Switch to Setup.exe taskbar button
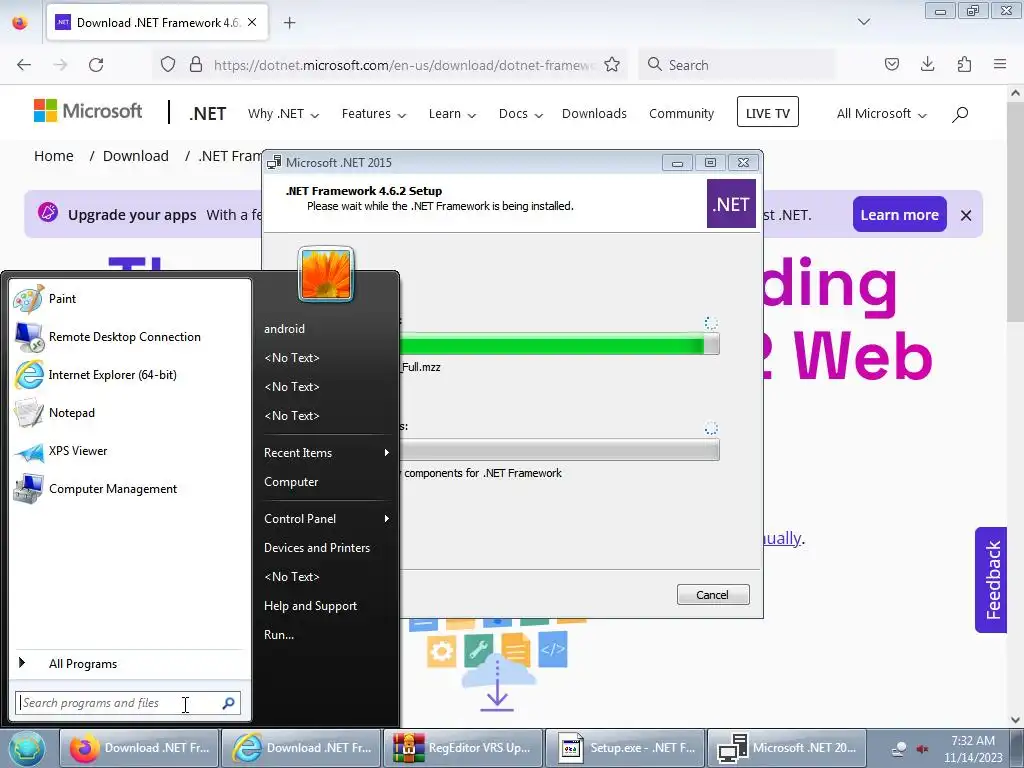Viewport: 1024px width, 768px height. pyautogui.click(x=624, y=748)
